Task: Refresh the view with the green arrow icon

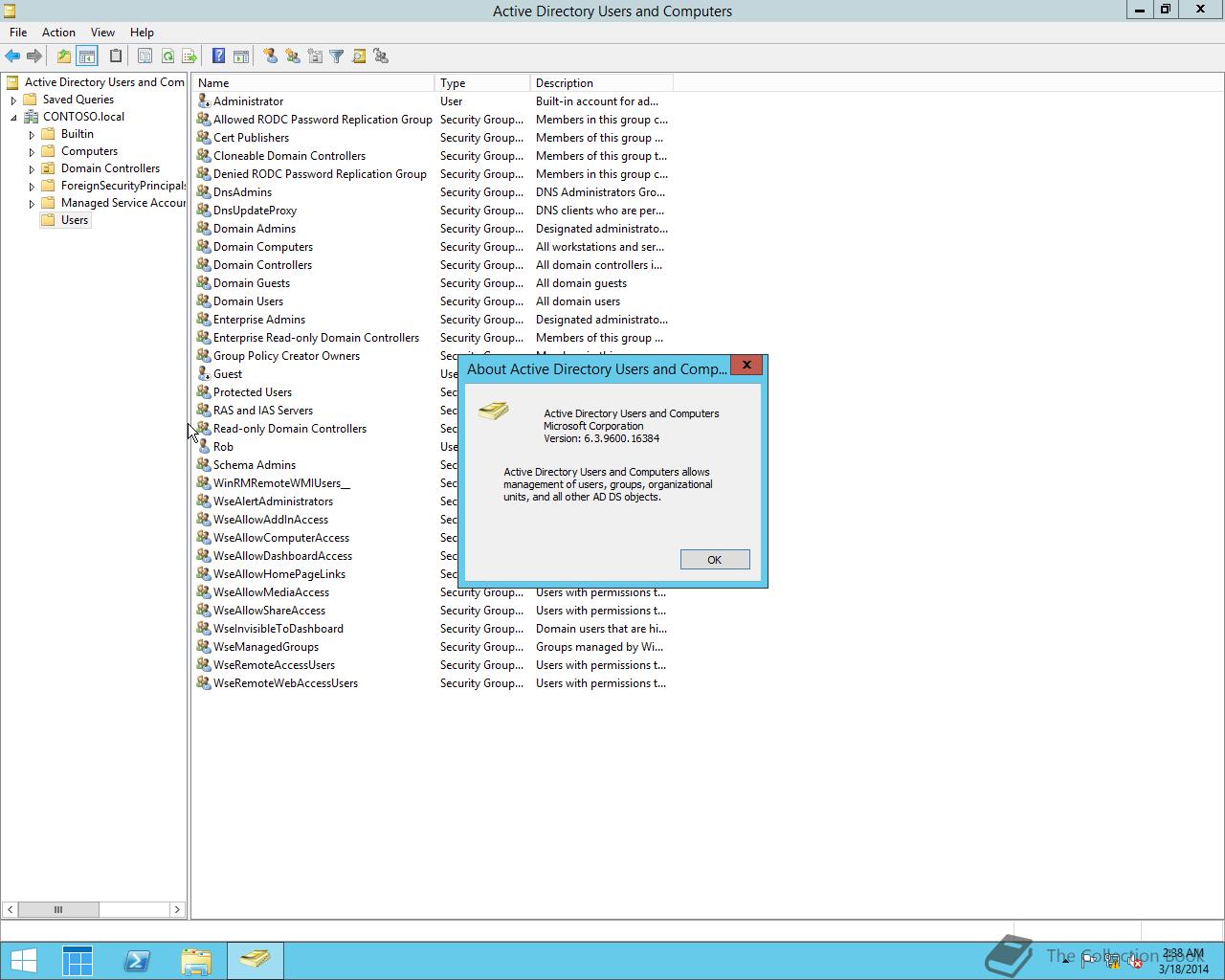Action: [167, 56]
